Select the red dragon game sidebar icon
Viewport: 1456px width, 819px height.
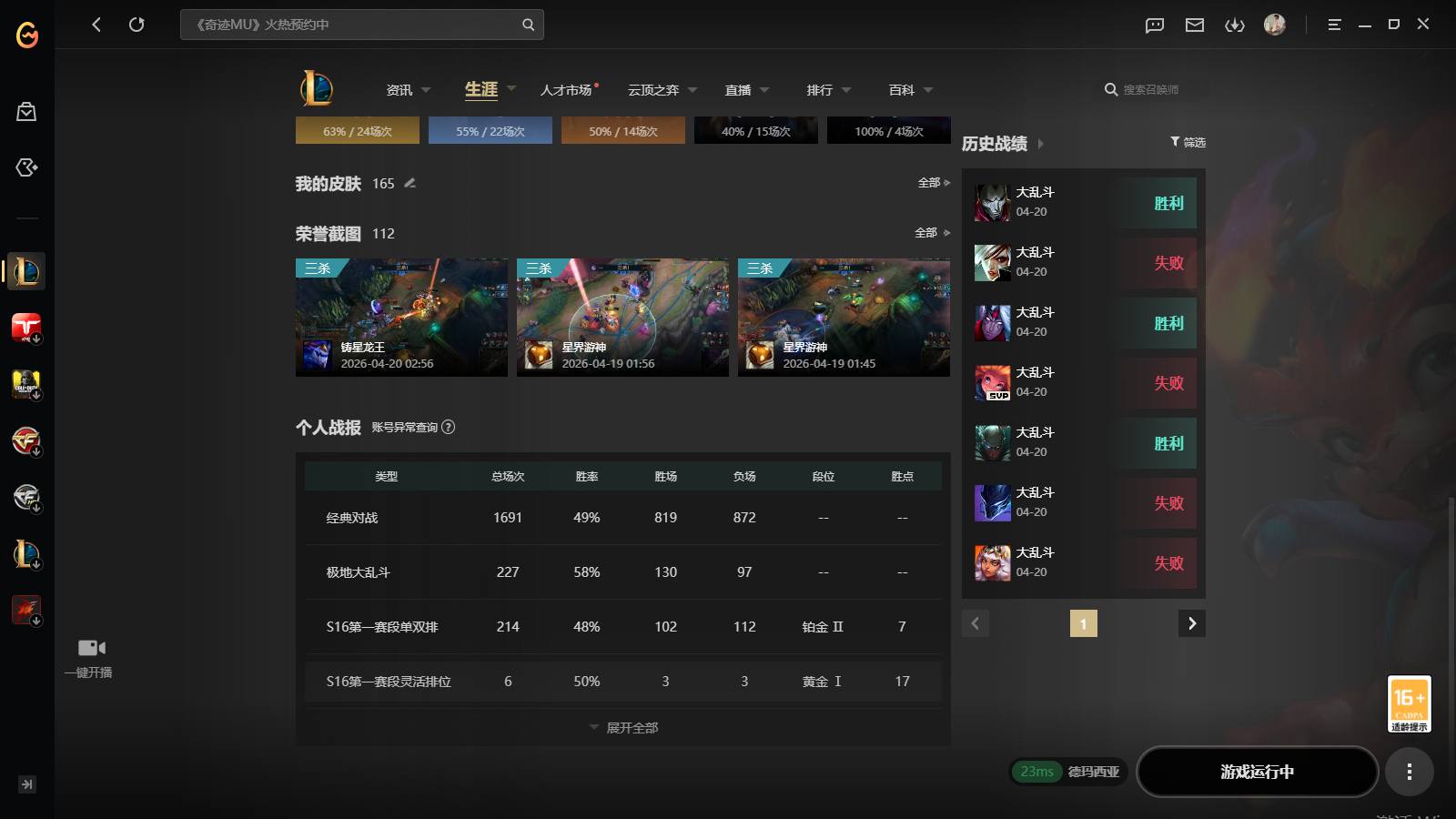point(26,610)
